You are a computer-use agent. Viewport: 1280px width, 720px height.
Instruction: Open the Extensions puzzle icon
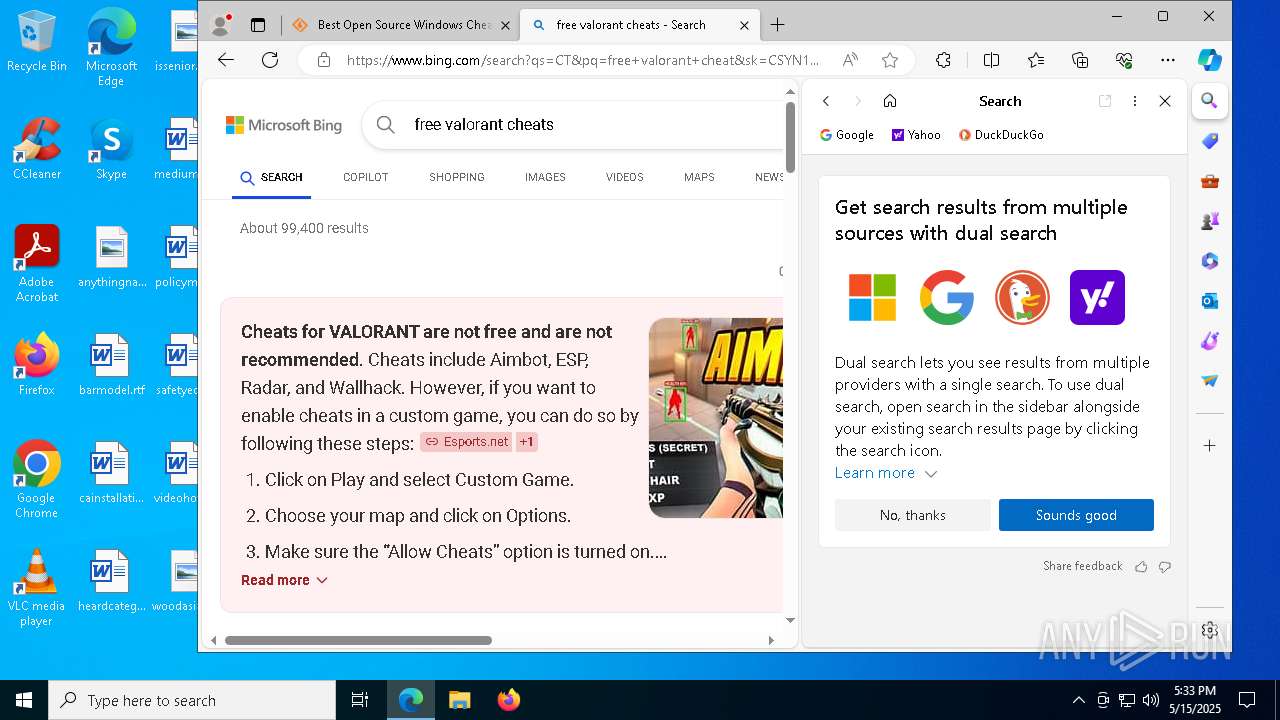(x=943, y=60)
